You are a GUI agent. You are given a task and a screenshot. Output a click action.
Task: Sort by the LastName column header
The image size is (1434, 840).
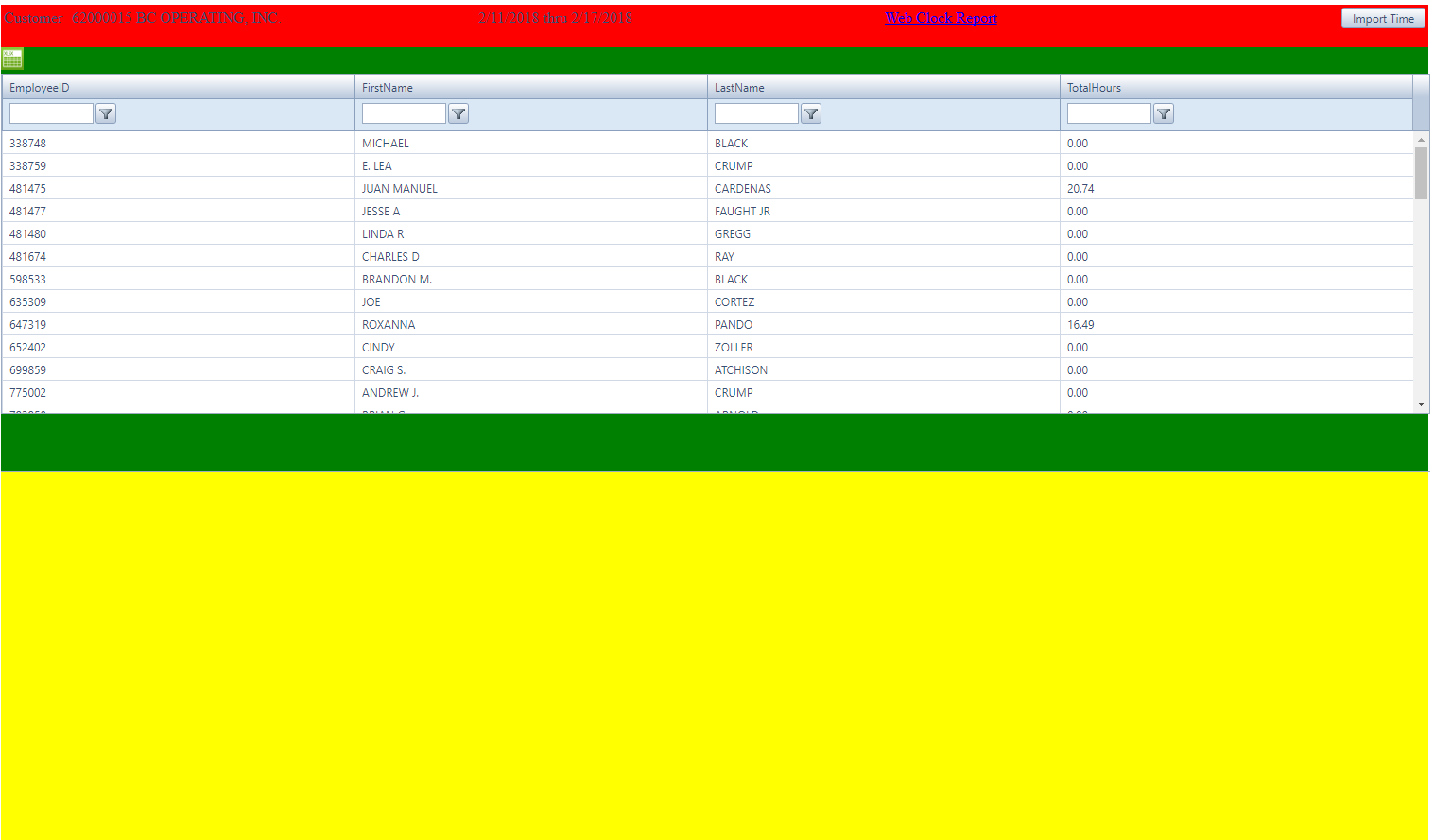tap(739, 88)
